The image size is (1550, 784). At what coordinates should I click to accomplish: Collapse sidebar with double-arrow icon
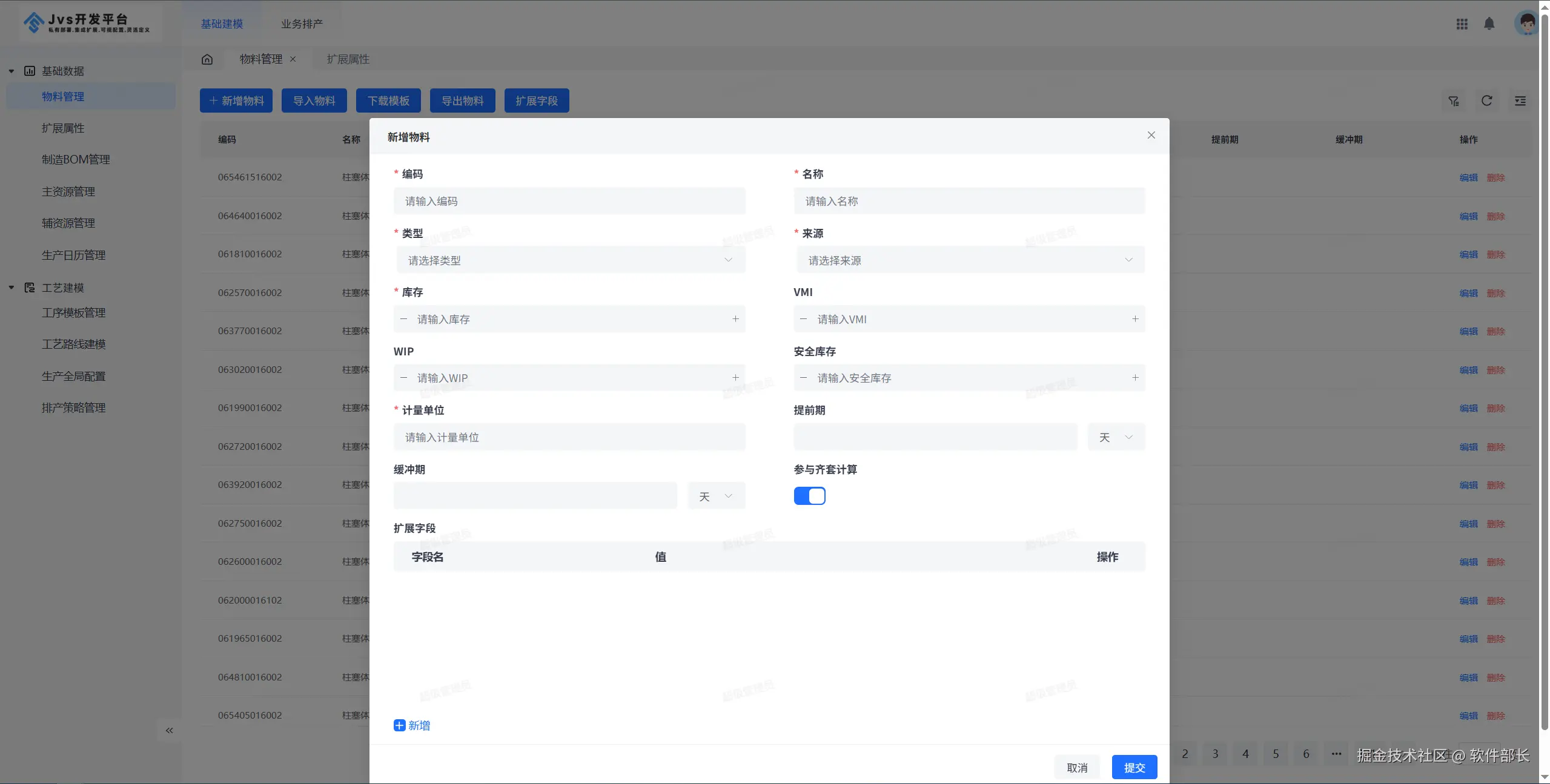169,730
